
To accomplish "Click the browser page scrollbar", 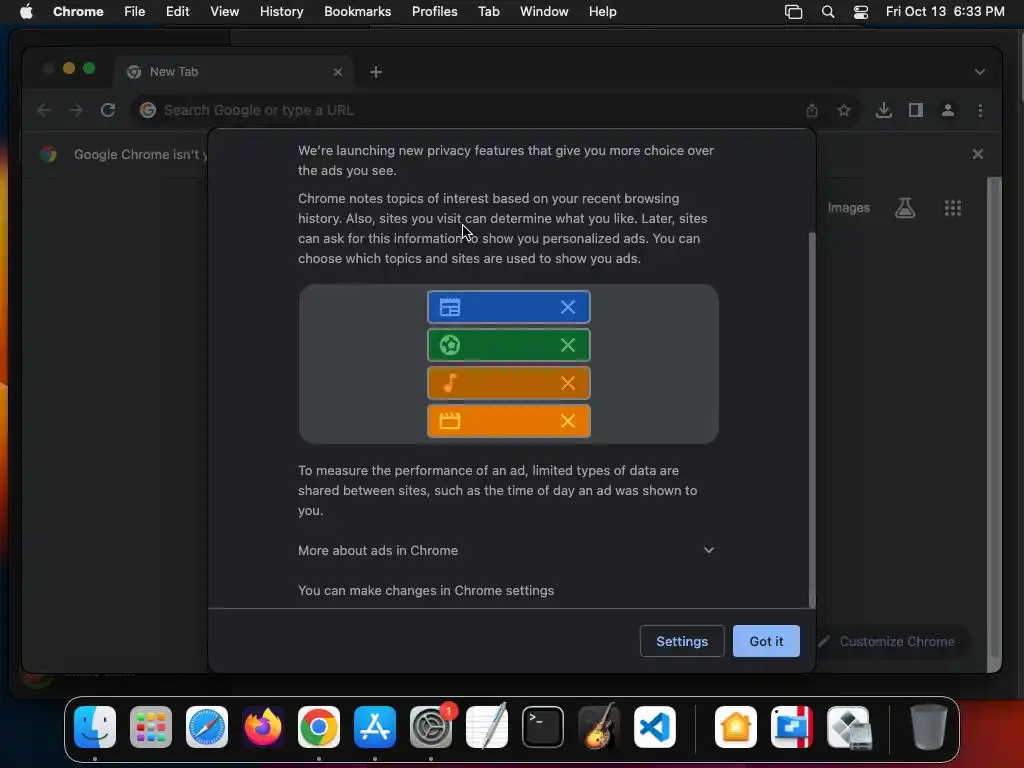I will point(994,418).
